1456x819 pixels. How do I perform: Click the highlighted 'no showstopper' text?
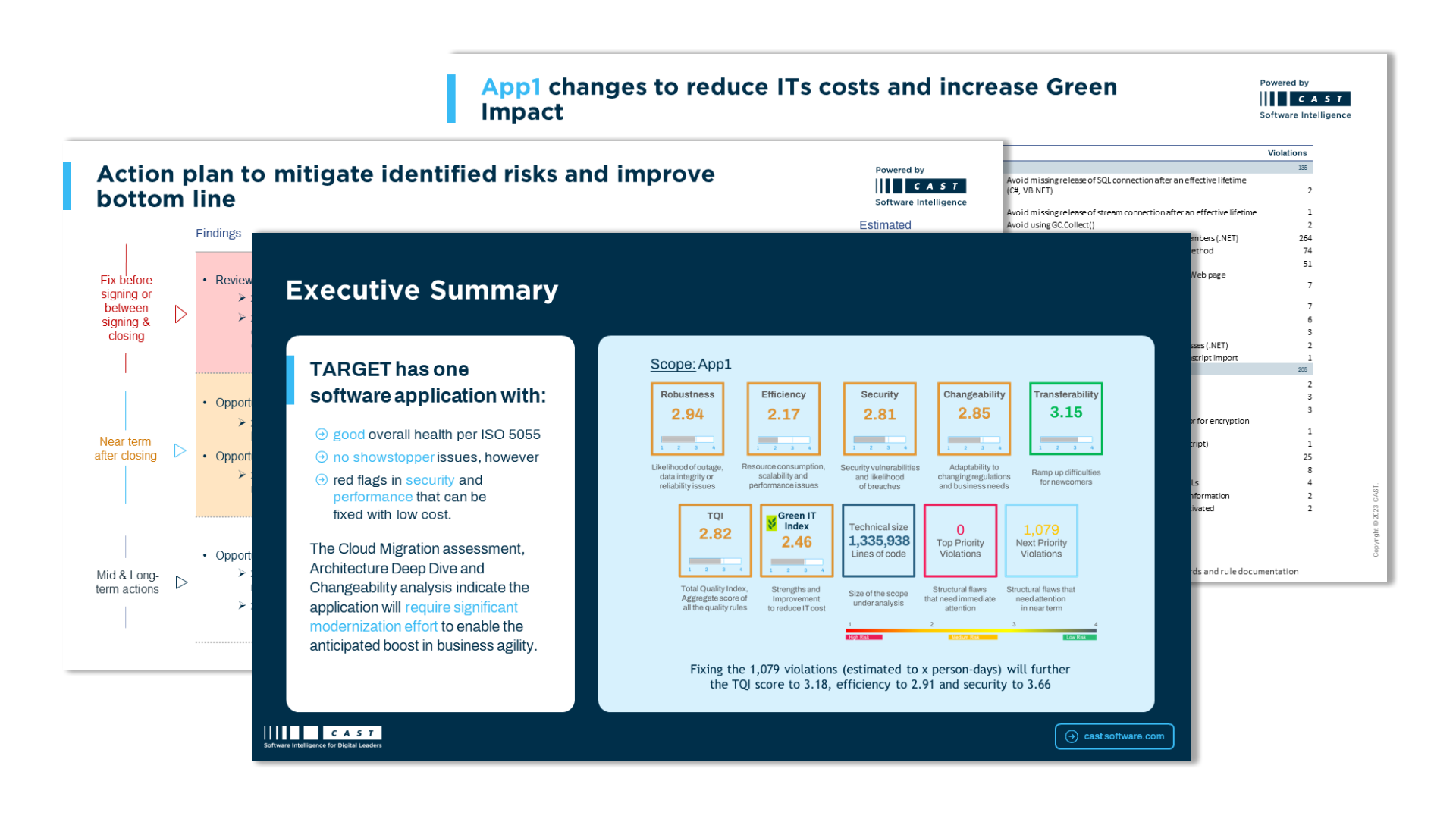pyautogui.click(x=384, y=457)
